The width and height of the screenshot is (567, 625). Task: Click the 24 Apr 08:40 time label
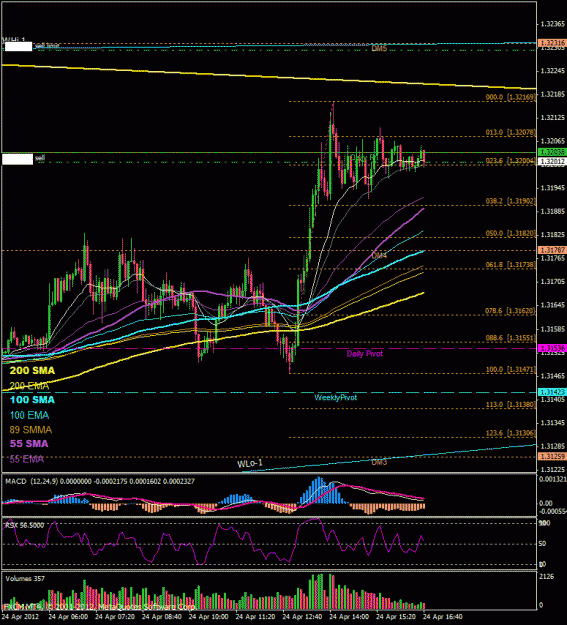162,617
